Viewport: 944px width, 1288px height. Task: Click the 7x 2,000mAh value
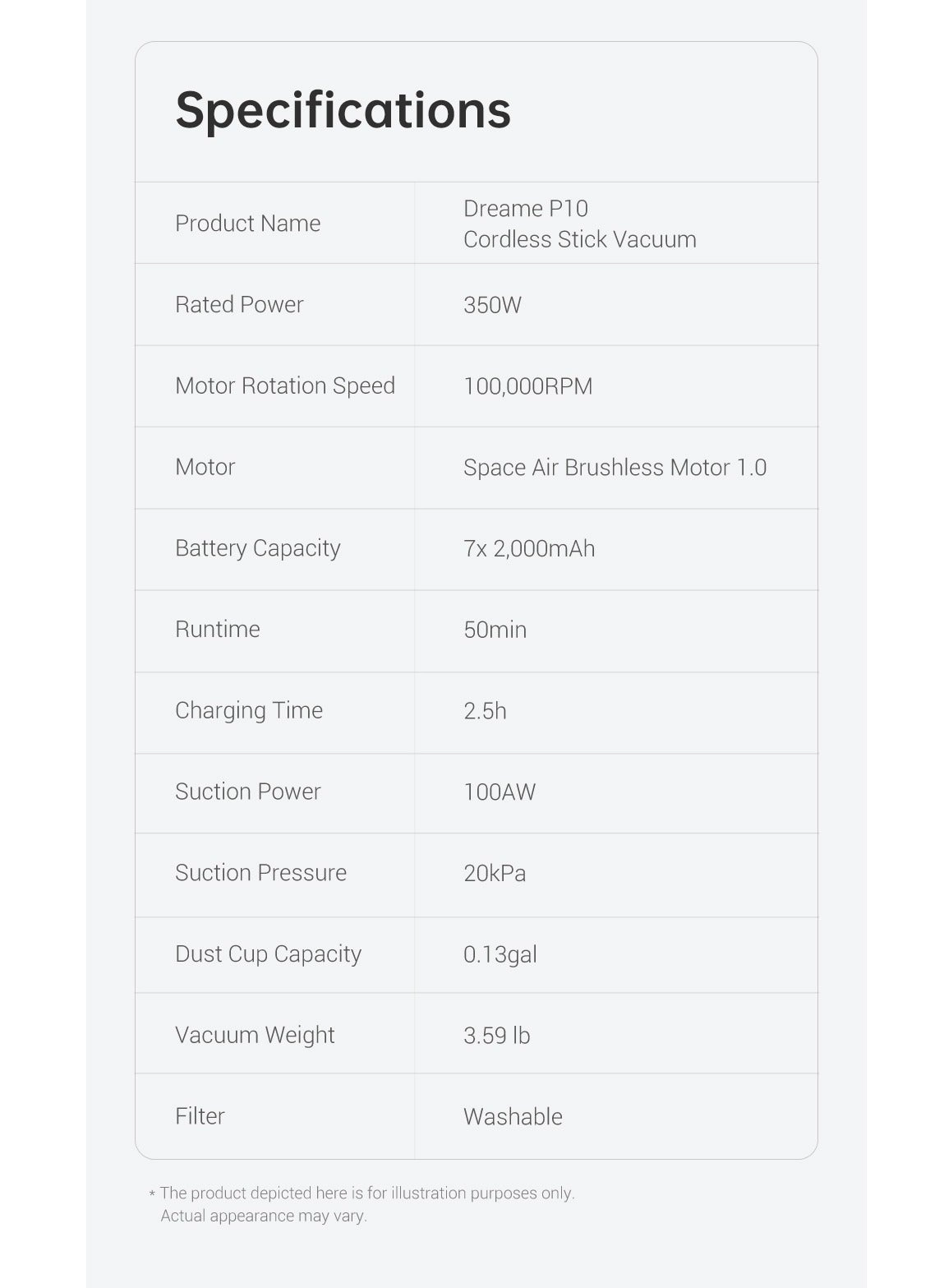coord(529,548)
